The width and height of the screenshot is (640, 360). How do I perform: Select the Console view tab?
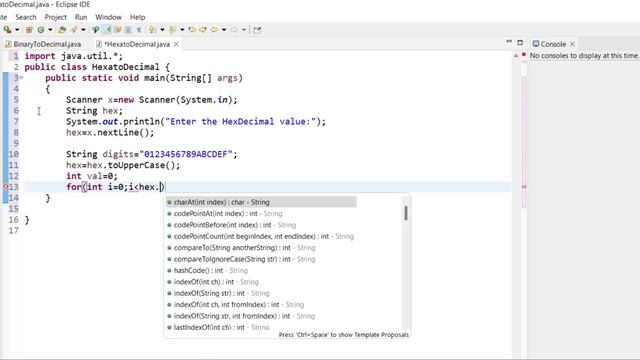[553, 44]
